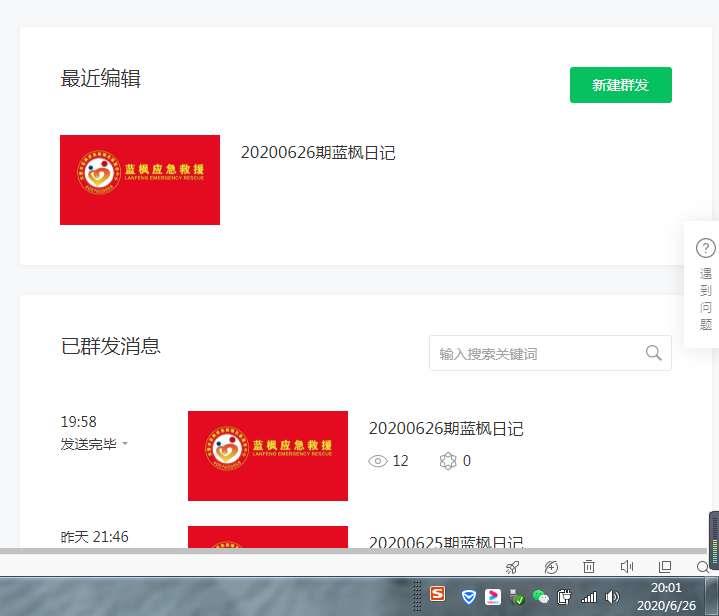719x616 pixels.
Task: Click the green checkmark device tray icon
Action: [517, 597]
